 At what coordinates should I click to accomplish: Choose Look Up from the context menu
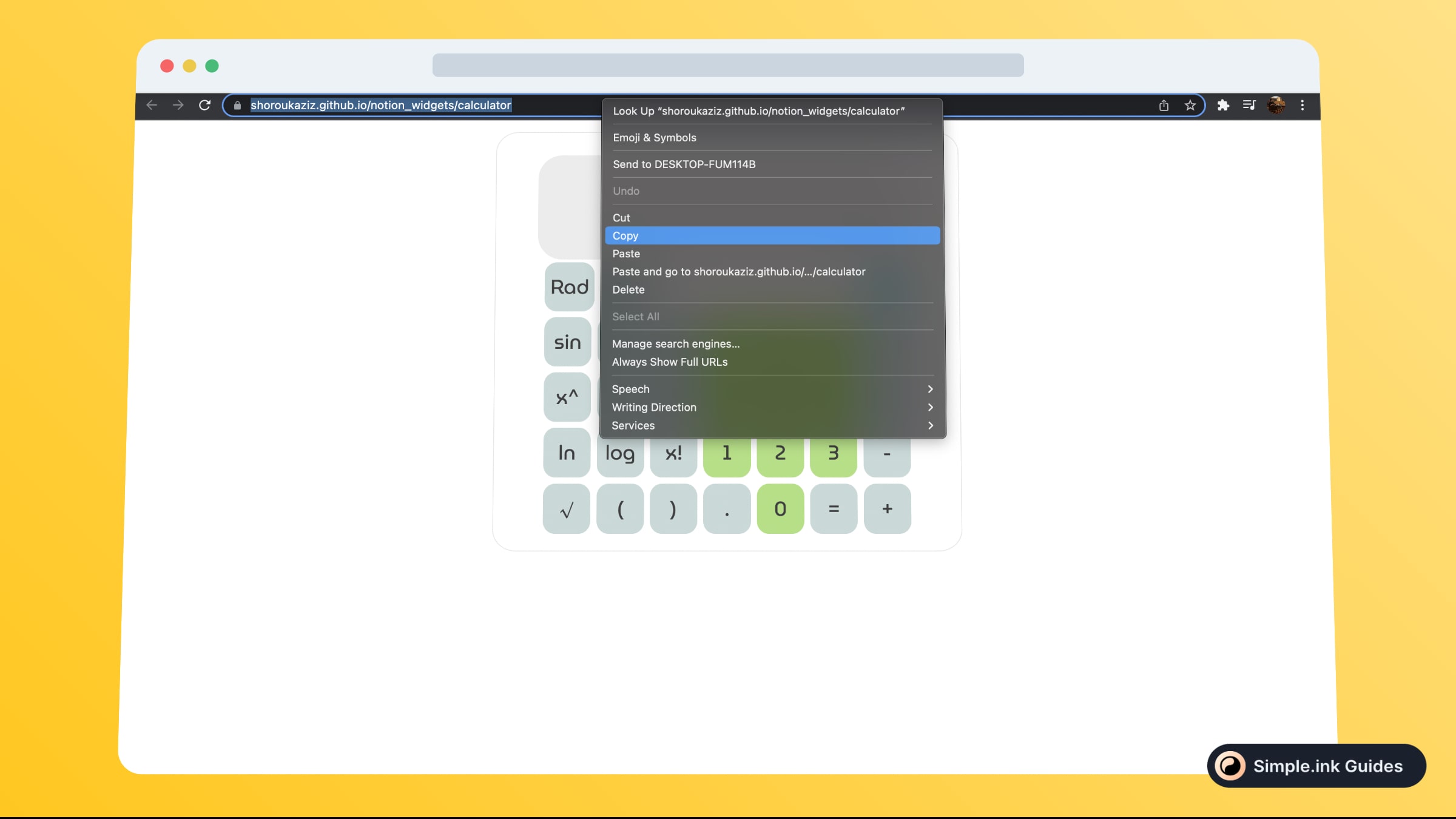tap(772, 111)
